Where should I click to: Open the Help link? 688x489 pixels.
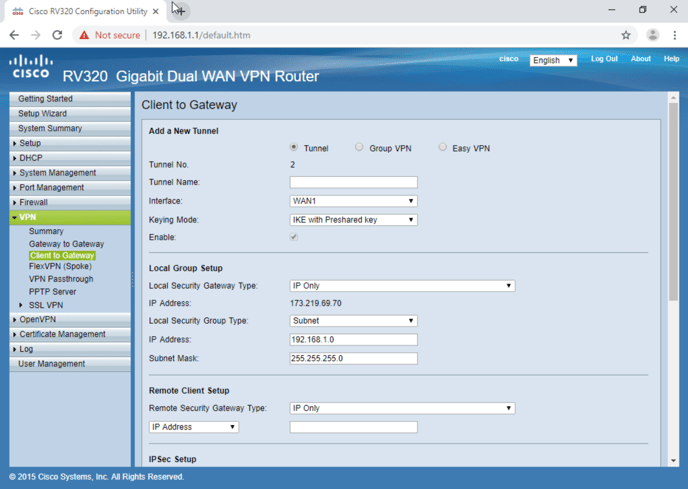tap(671, 59)
